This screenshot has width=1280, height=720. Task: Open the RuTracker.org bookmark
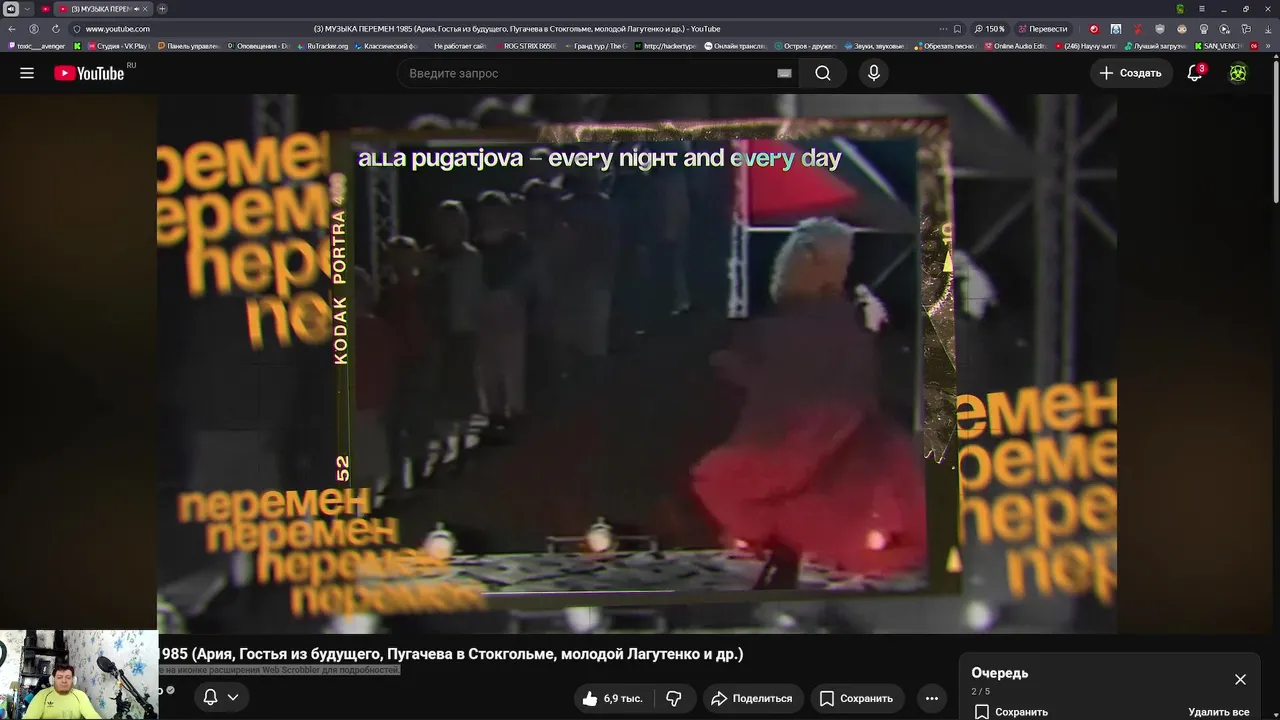(x=322, y=46)
